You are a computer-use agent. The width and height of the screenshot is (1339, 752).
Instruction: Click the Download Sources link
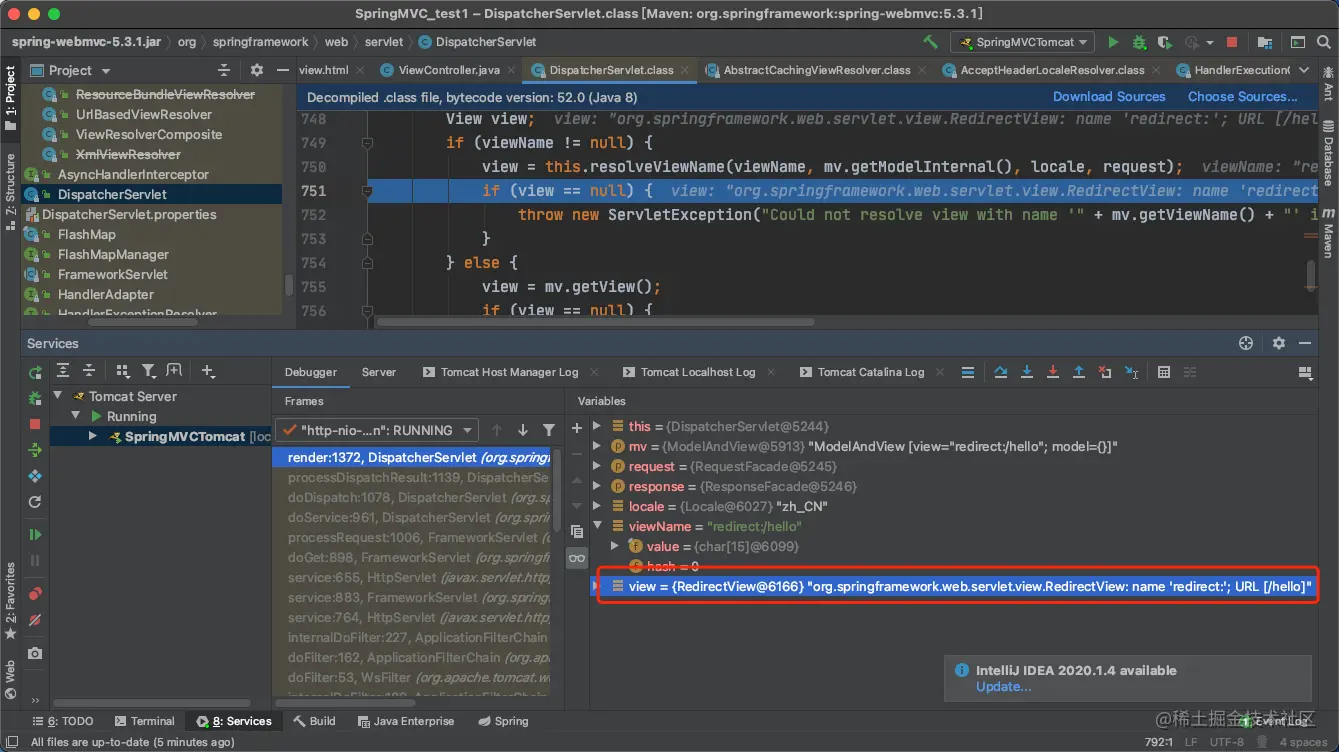tap(1109, 97)
